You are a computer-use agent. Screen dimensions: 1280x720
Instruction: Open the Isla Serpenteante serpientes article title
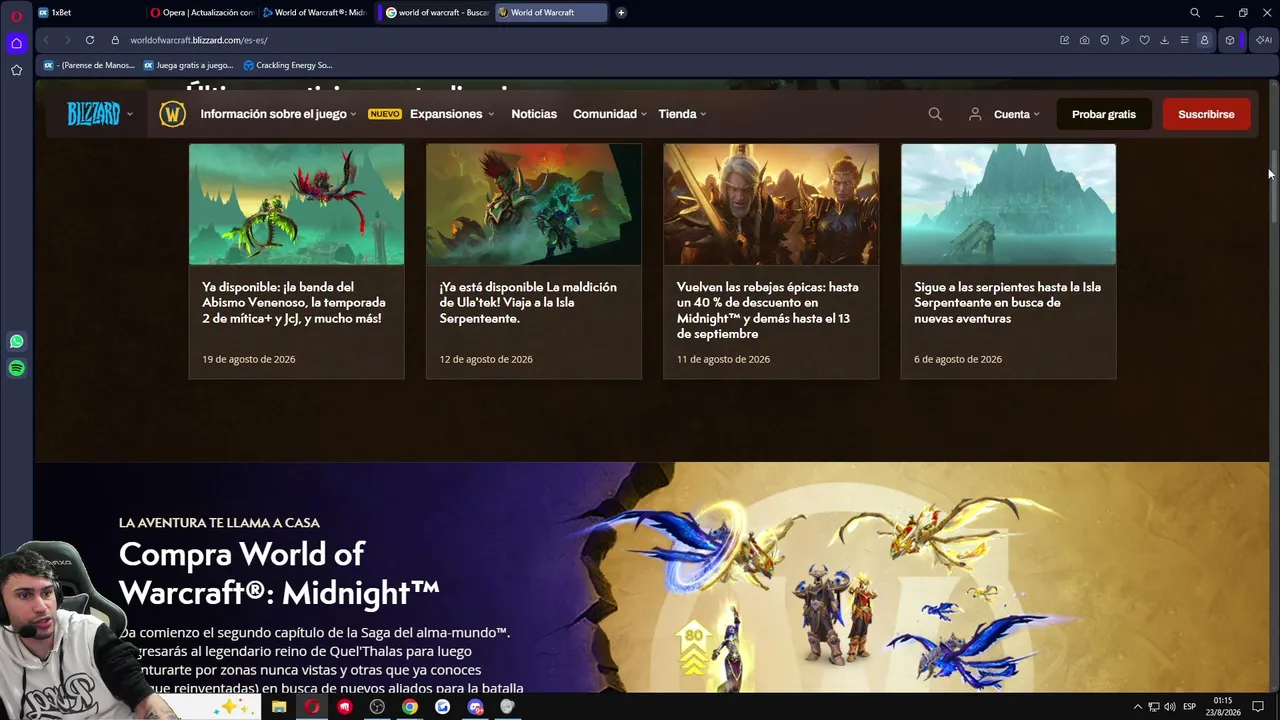click(1007, 303)
